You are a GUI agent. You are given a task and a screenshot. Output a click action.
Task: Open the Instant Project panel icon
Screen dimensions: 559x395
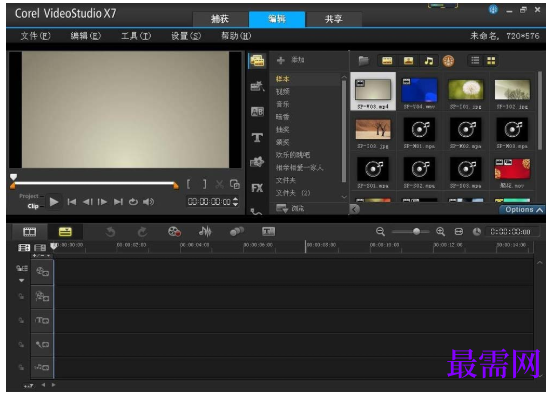(257, 86)
